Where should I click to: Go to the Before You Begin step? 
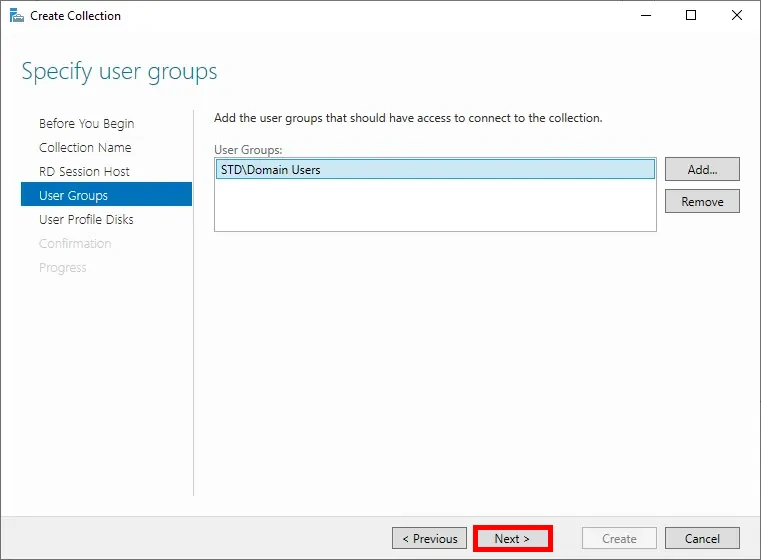coord(86,124)
